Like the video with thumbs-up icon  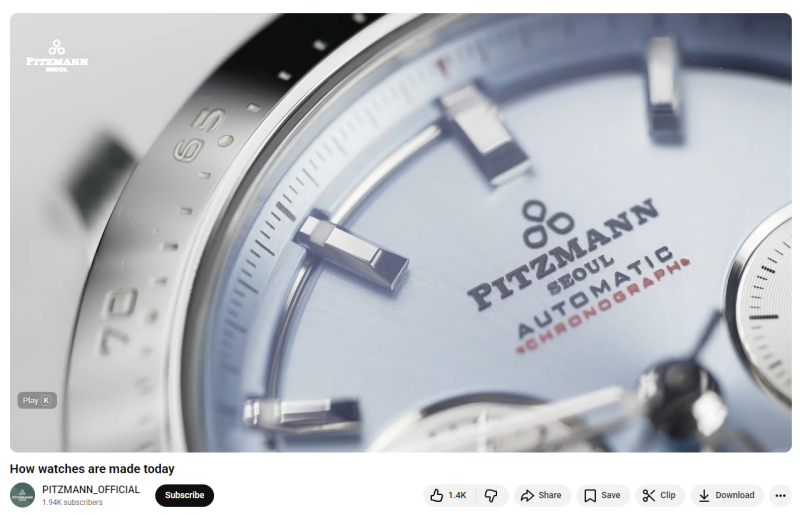coord(437,495)
